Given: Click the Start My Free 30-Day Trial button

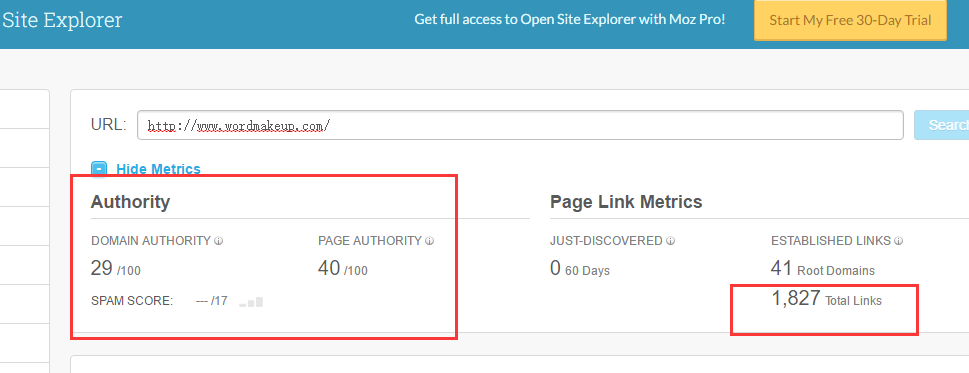Looking at the screenshot, I should (x=850, y=20).
